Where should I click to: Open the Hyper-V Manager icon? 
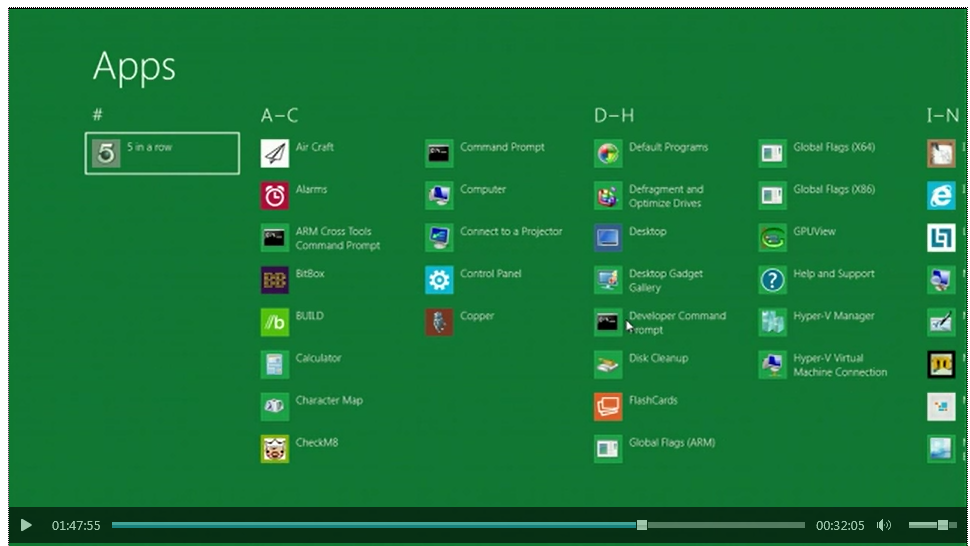point(773,322)
